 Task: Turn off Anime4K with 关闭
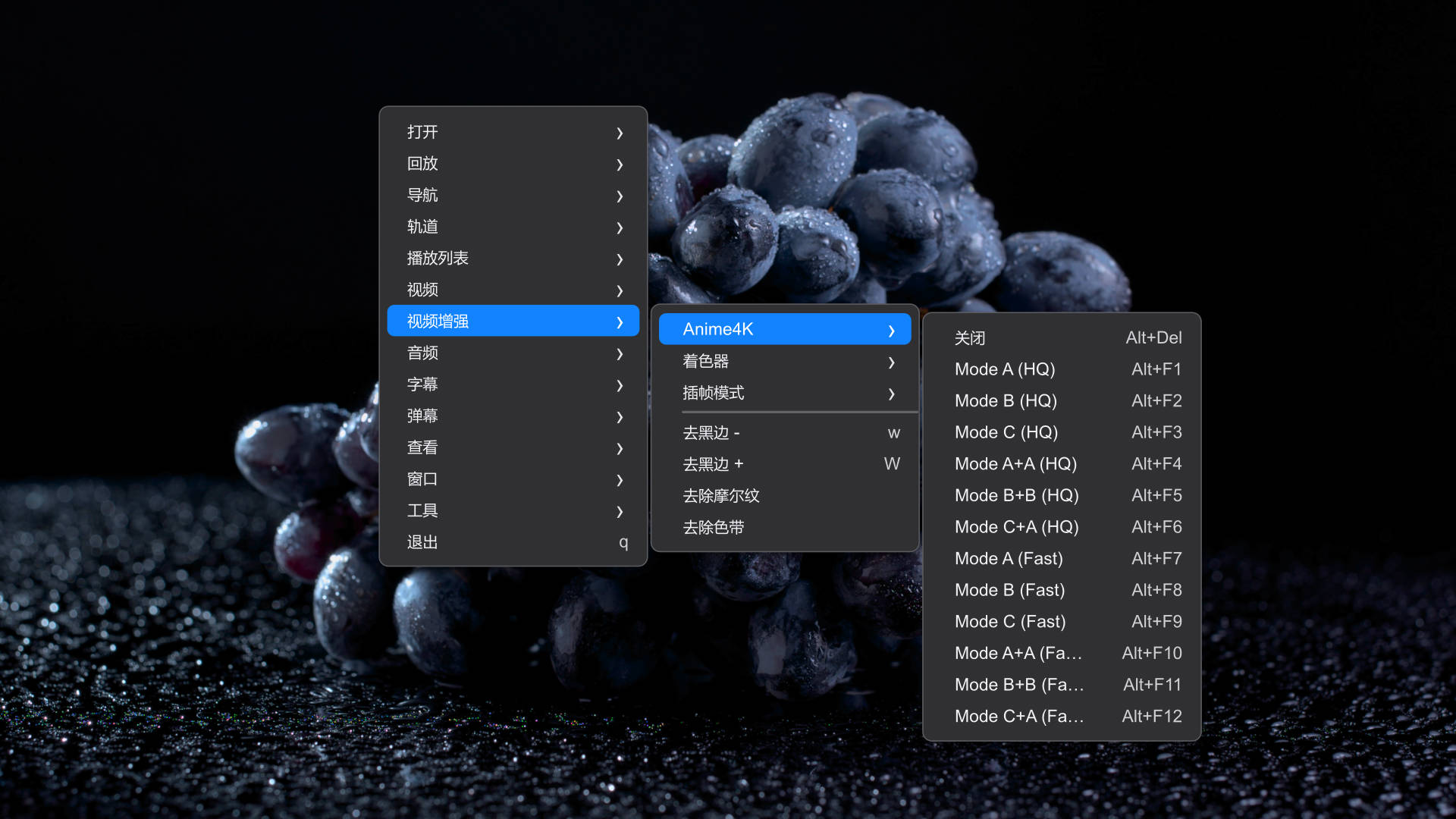click(x=1062, y=338)
